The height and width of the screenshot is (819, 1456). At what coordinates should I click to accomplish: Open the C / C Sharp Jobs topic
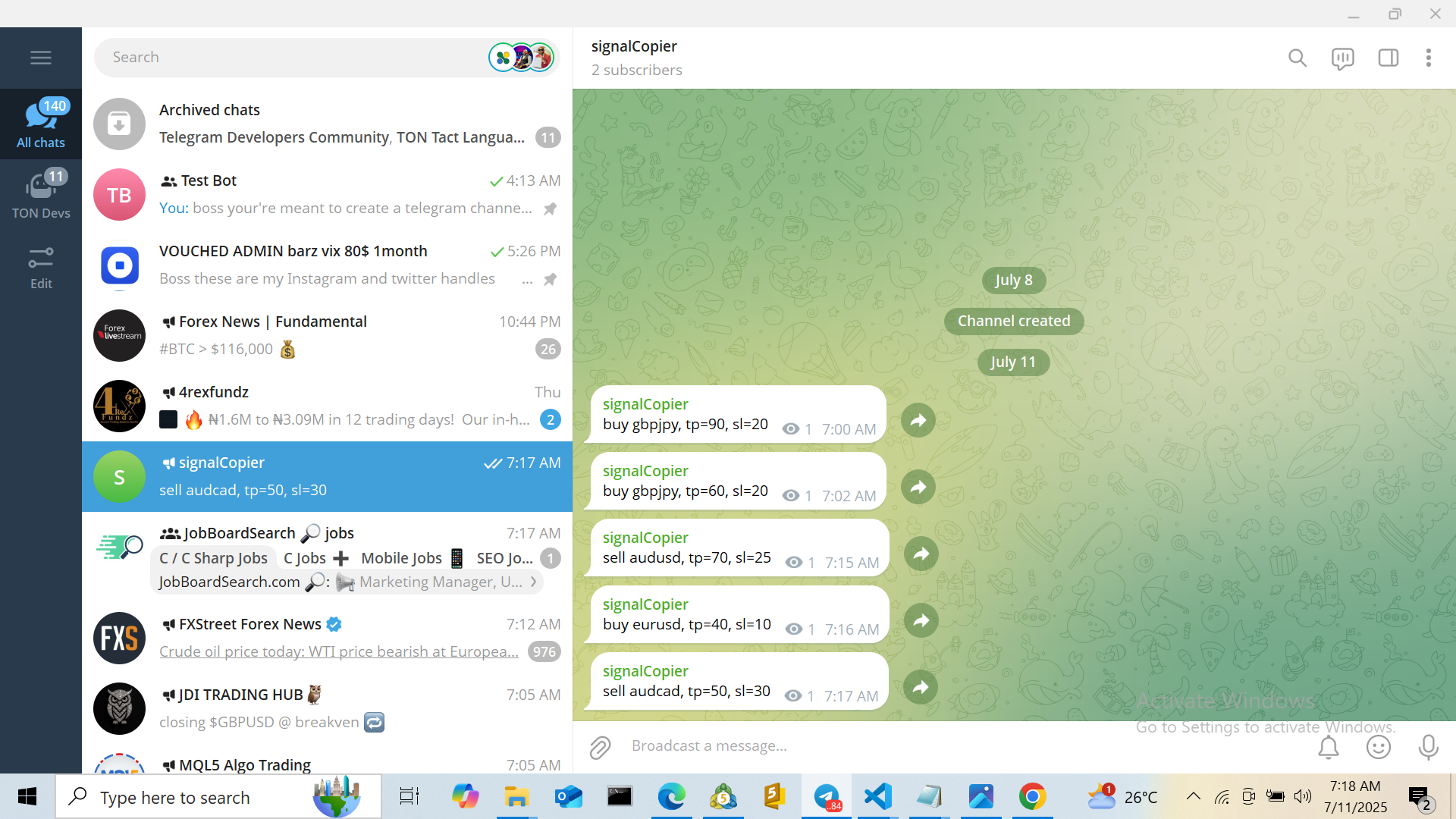click(213, 558)
